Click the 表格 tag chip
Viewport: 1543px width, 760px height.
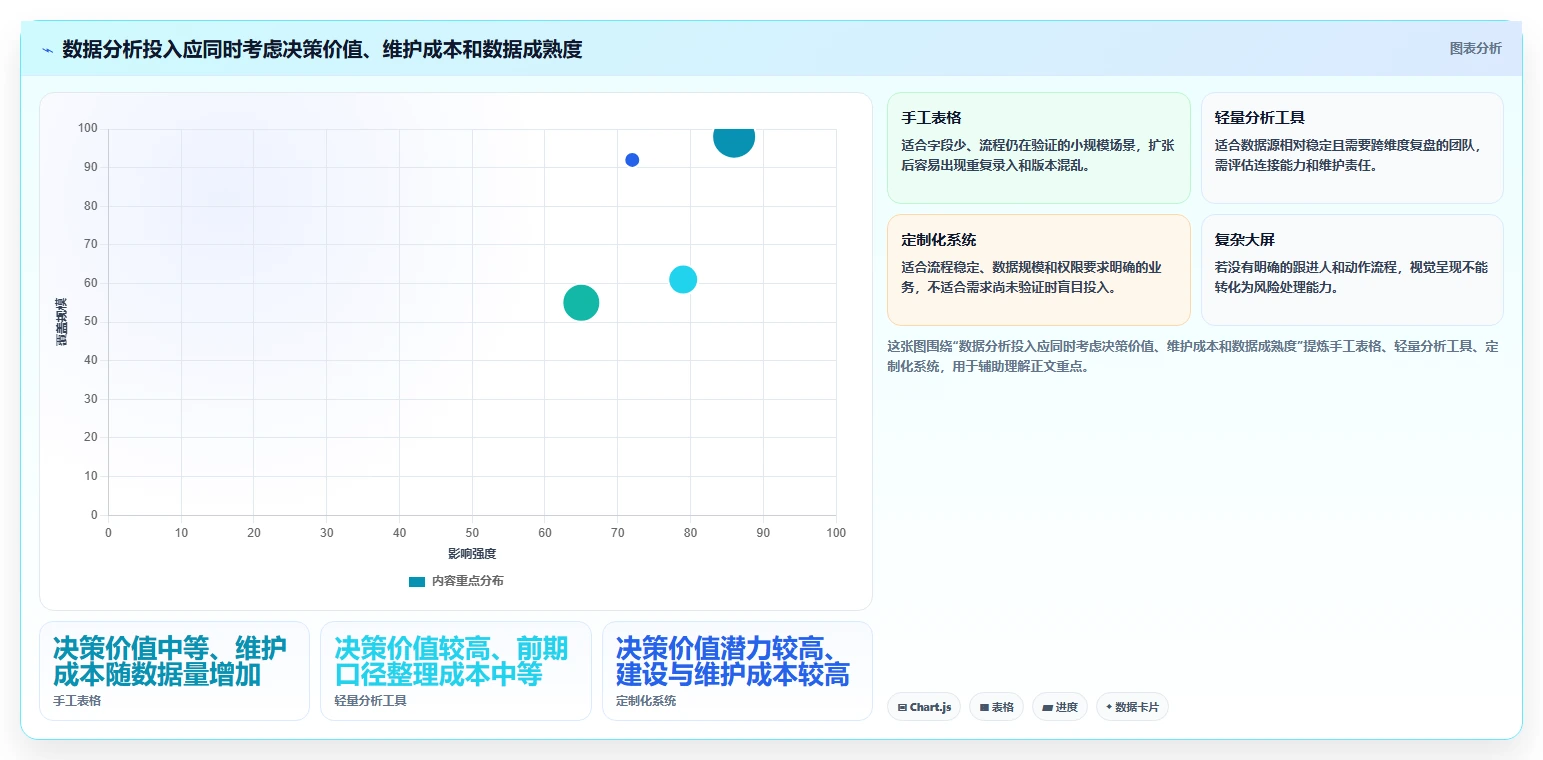click(996, 707)
